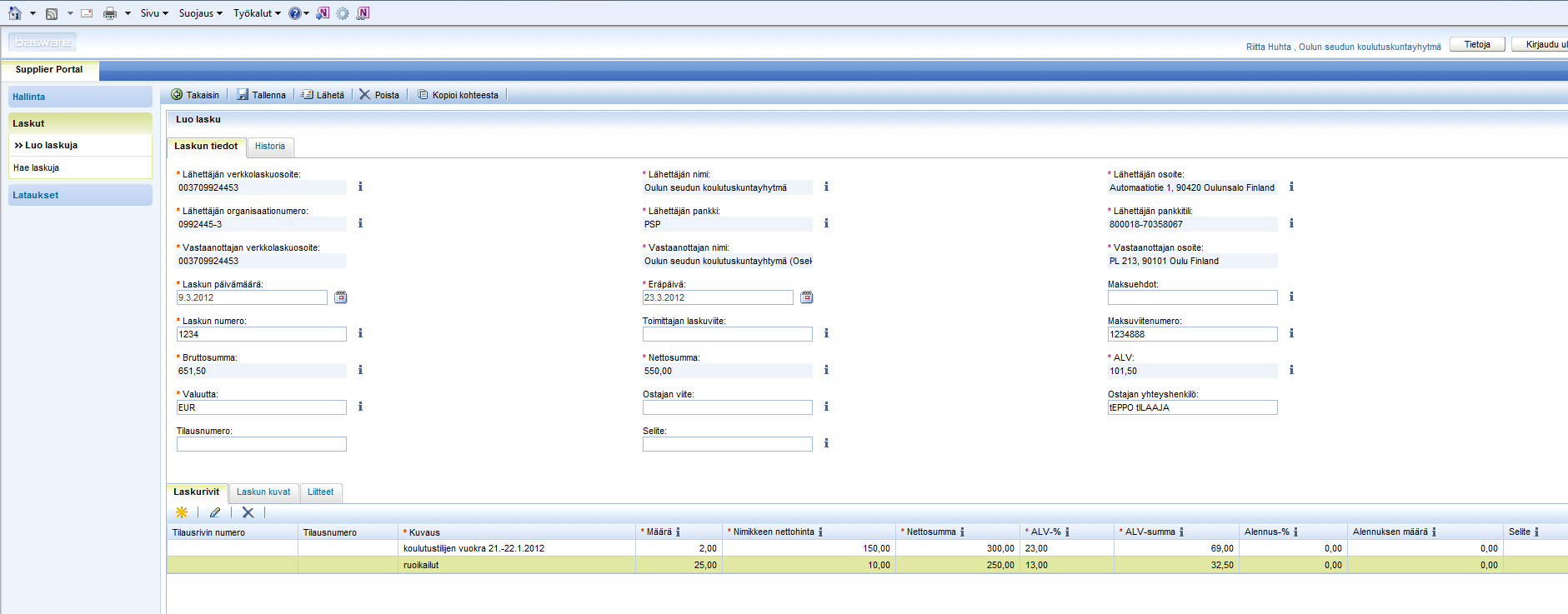Select the Supplier Portal tab

(x=49, y=70)
